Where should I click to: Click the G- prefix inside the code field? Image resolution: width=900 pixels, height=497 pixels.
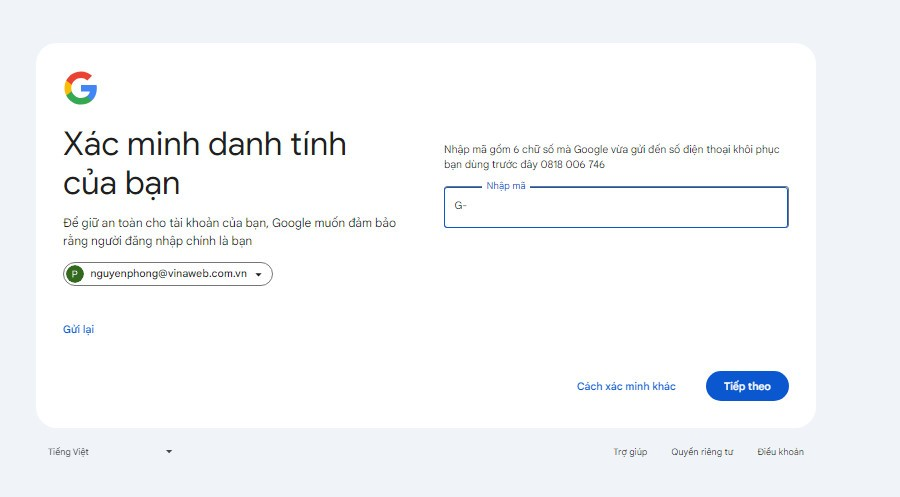[x=461, y=207]
